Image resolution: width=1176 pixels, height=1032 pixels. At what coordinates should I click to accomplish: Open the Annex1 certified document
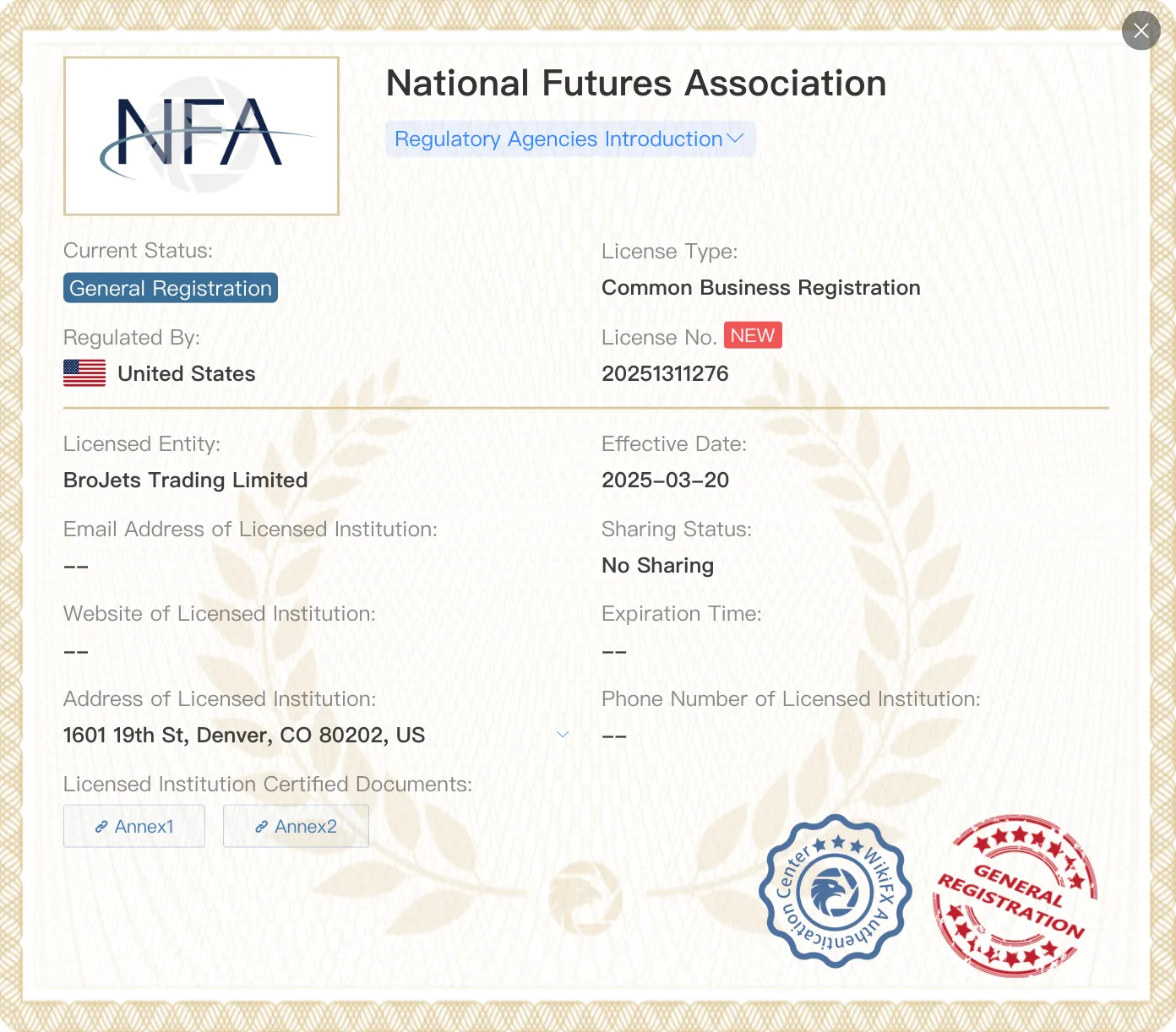(x=134, y=826)
